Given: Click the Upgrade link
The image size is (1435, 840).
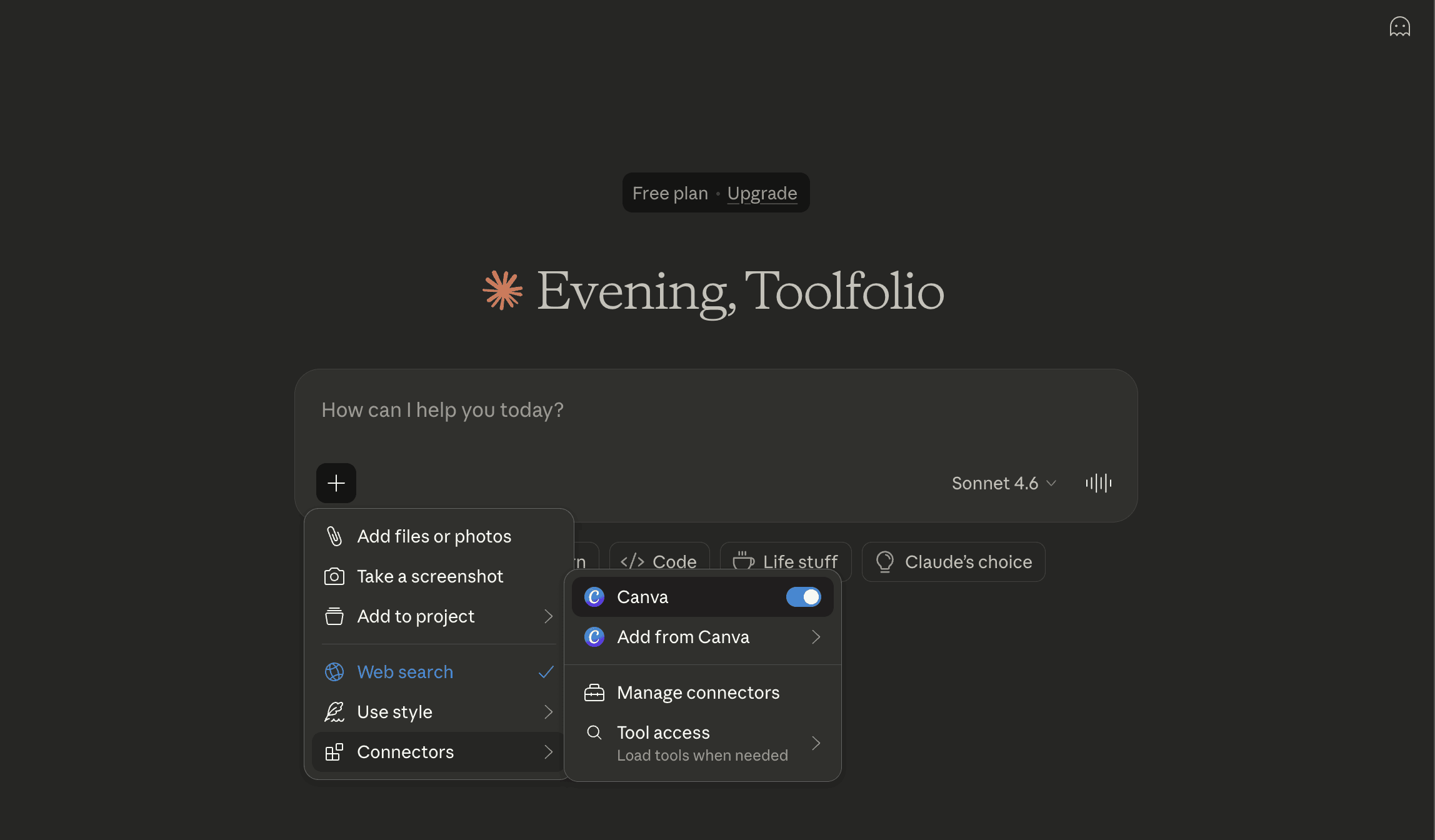Looking at the screenshot, I should click(762, 193).
